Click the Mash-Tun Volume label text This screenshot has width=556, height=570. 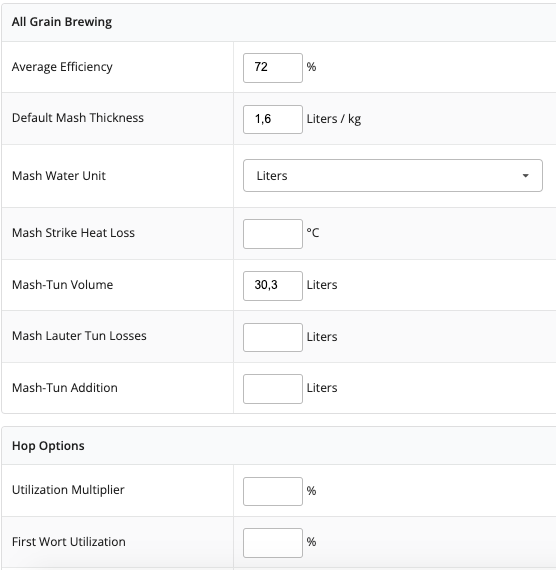pos(62,285)
